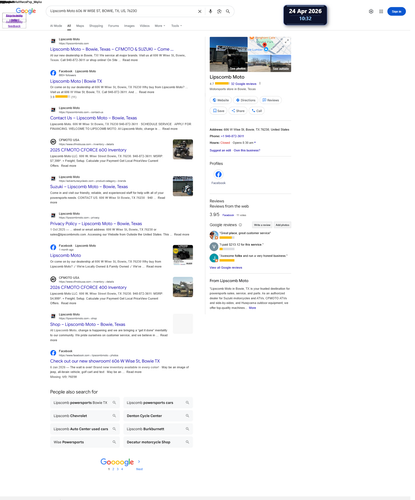Save Lipscomb Moto using the Save button
Viewport: 415px width, 500px height.
218,111
